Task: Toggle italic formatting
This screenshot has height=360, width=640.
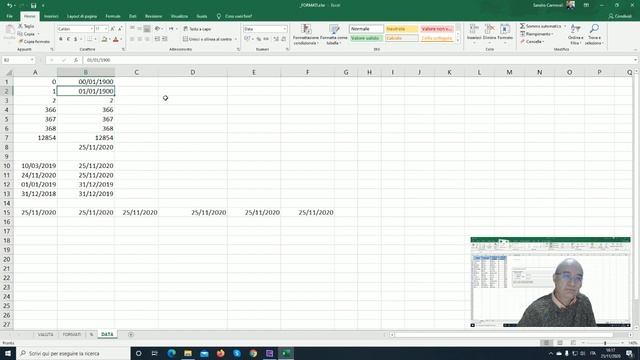Action: click(68, 39)
